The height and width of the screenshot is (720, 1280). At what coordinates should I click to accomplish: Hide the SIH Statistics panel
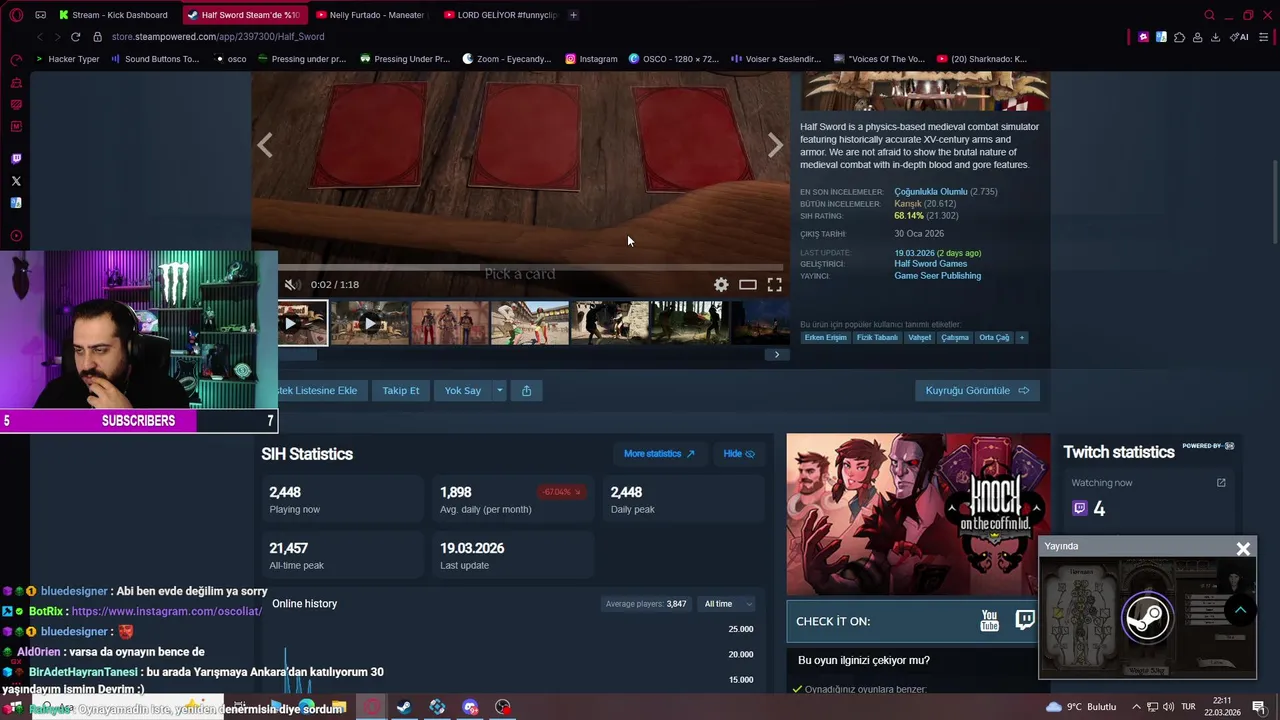click(x=739, y=454)
